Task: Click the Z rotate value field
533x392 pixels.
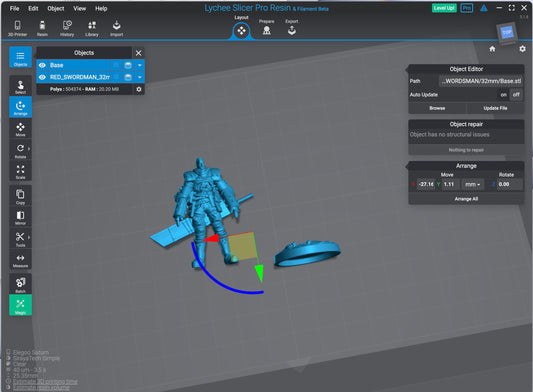Action: point(509,184)
